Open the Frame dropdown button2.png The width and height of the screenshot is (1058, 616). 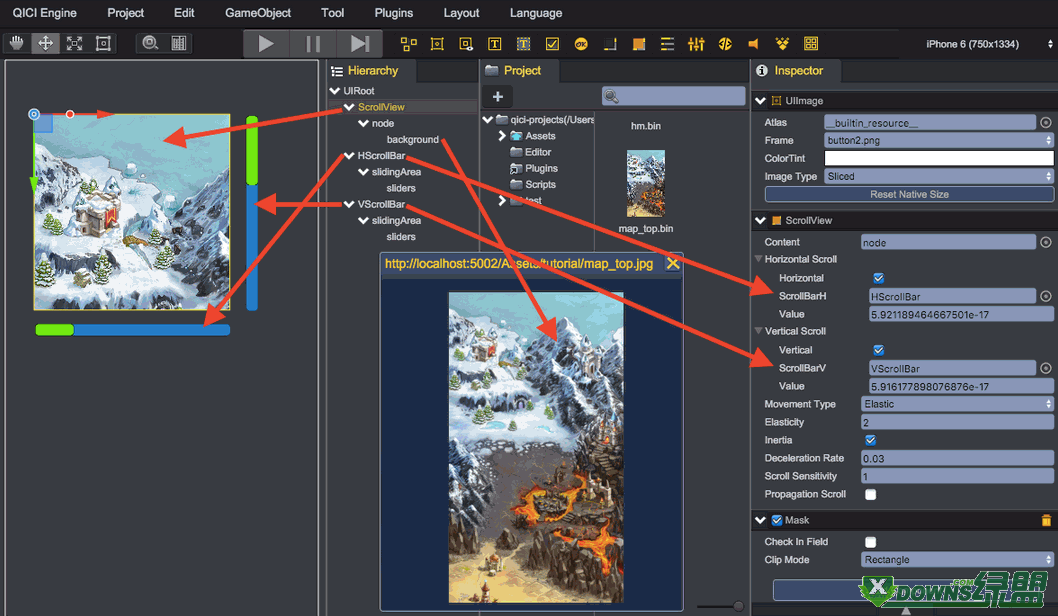click(939, 140)
